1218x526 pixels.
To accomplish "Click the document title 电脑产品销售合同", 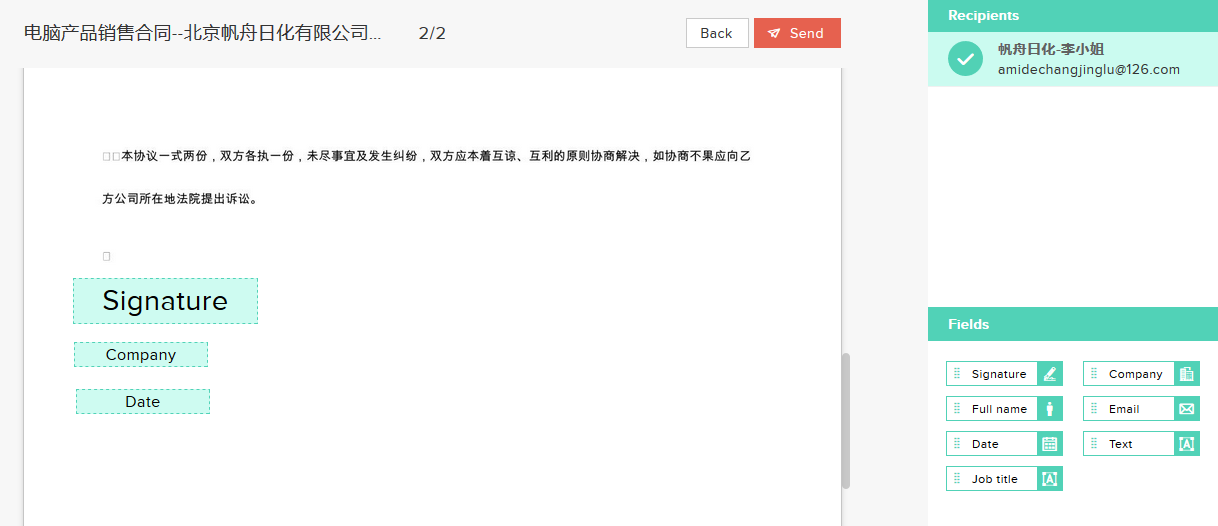I will [x=202, y=33].
